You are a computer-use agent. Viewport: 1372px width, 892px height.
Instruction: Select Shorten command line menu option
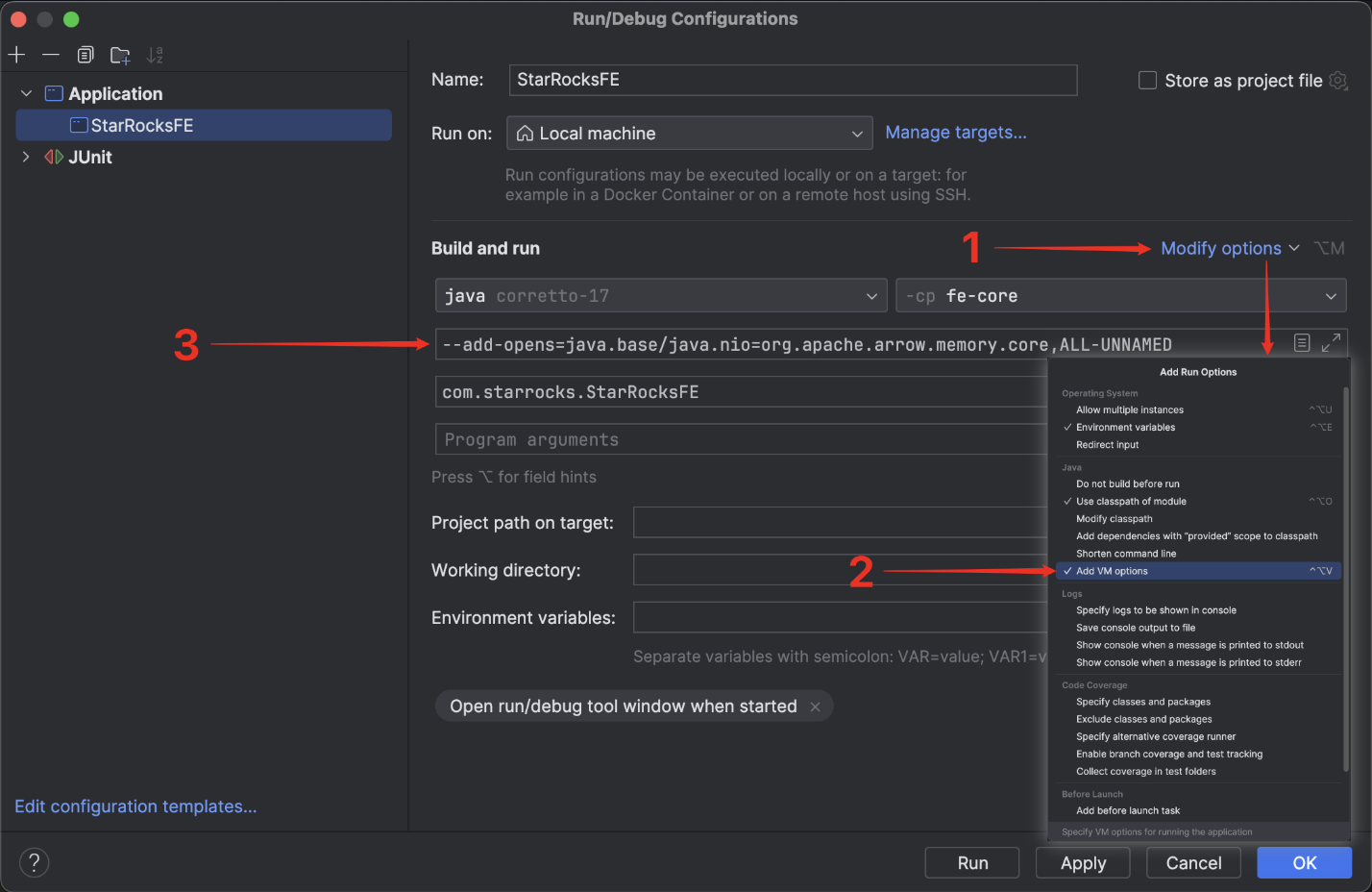[1125, 554]
